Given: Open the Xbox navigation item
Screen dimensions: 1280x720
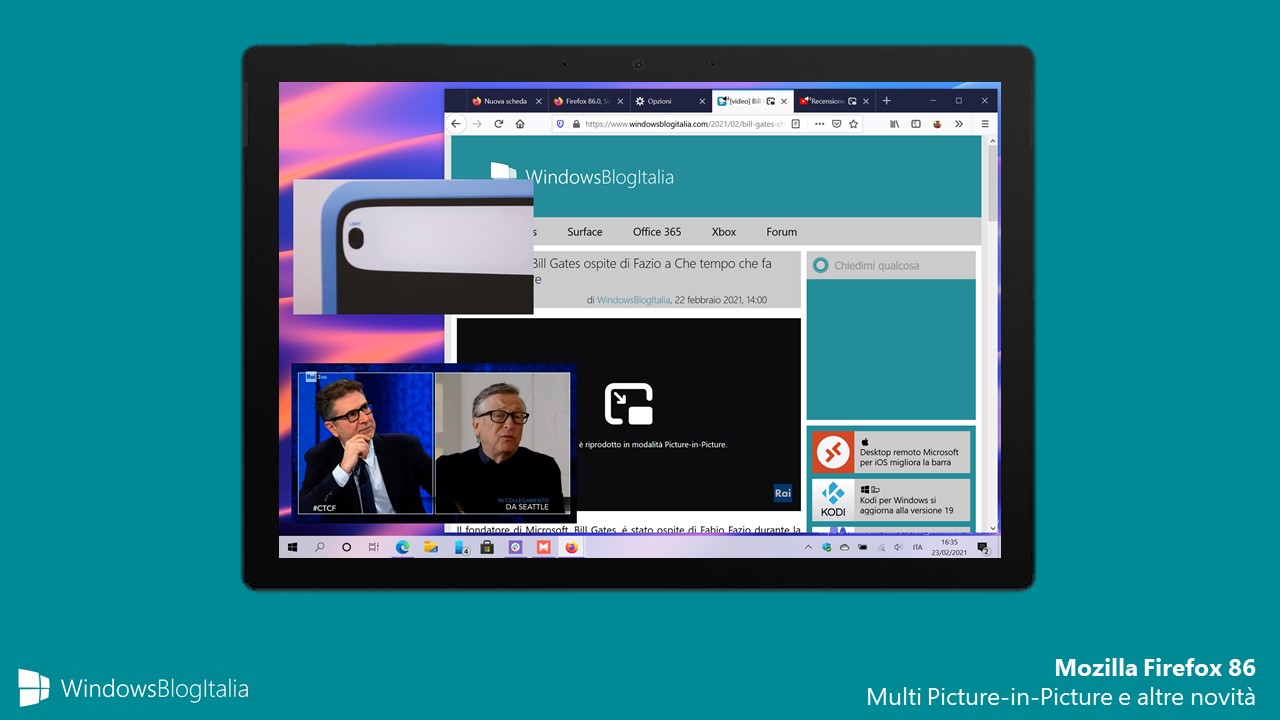Looking at the screenshot, I should [x=724, y=232].
